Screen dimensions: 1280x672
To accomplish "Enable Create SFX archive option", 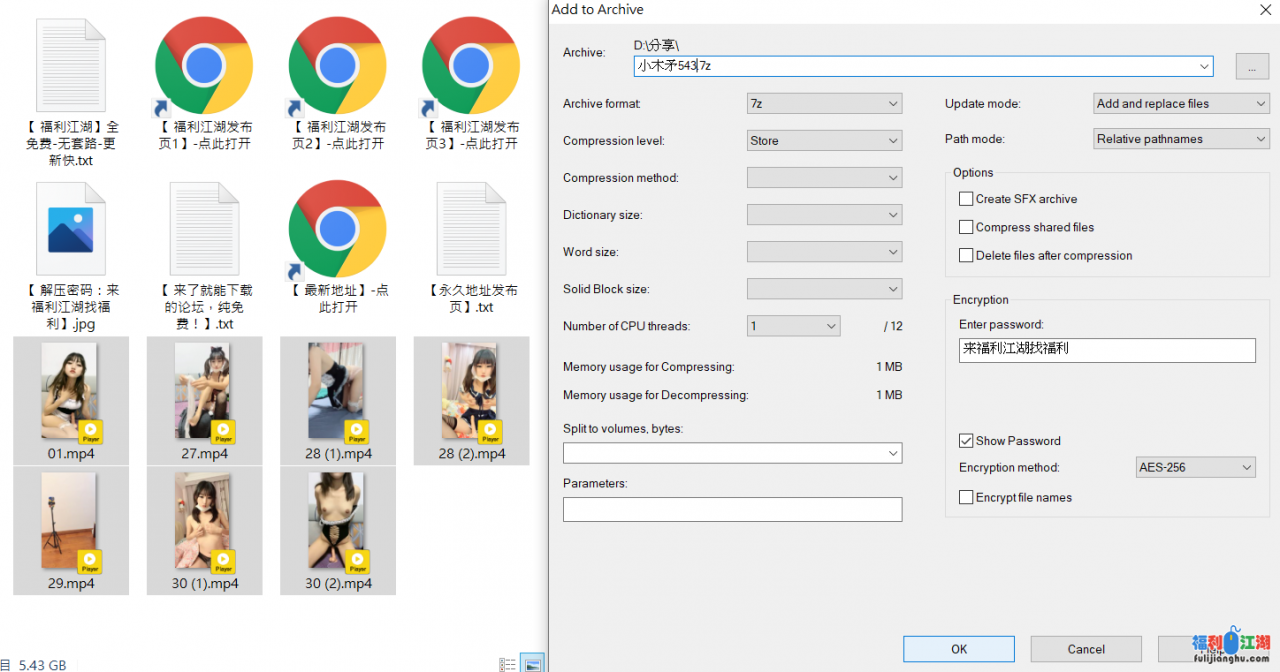I will [966, 199].
